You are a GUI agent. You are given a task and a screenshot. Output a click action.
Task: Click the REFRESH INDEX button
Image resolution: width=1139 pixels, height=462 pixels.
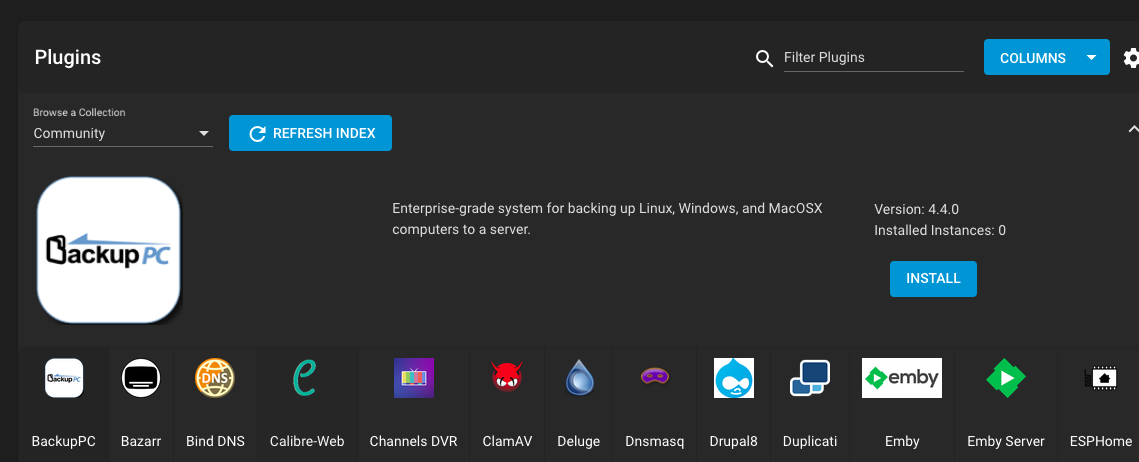310,133
